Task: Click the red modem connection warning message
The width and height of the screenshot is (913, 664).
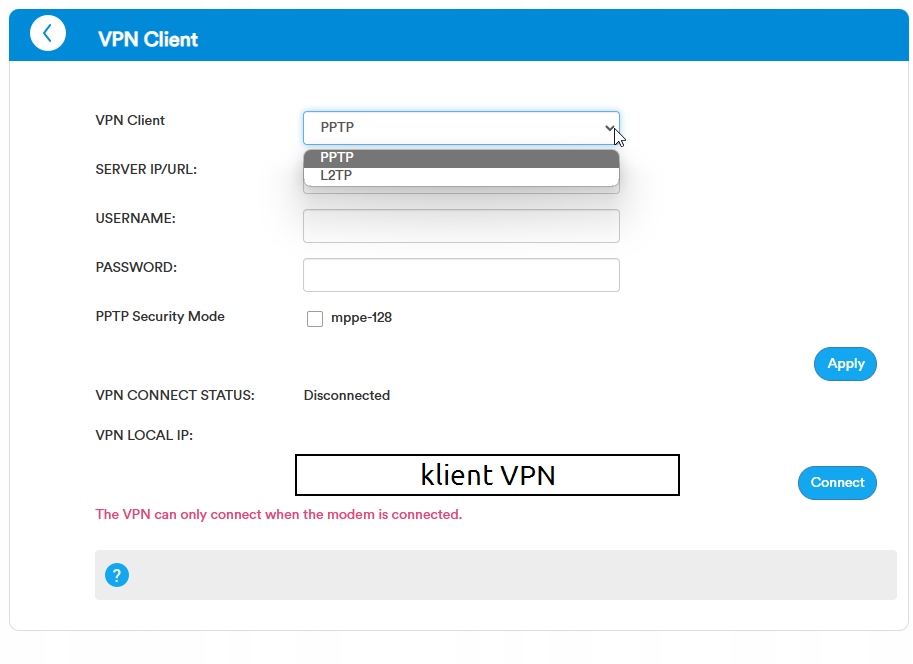Action: tap(278, 515)
